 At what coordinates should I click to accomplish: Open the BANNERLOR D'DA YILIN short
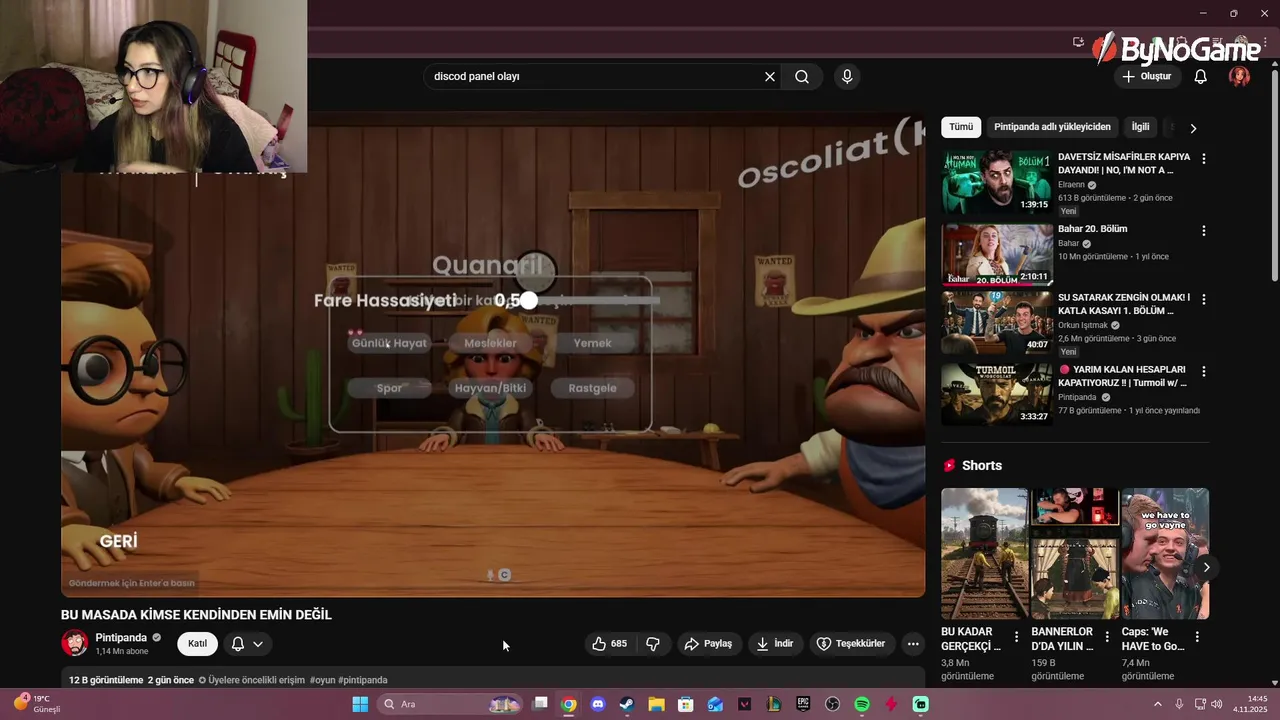tap(1075, 553)
